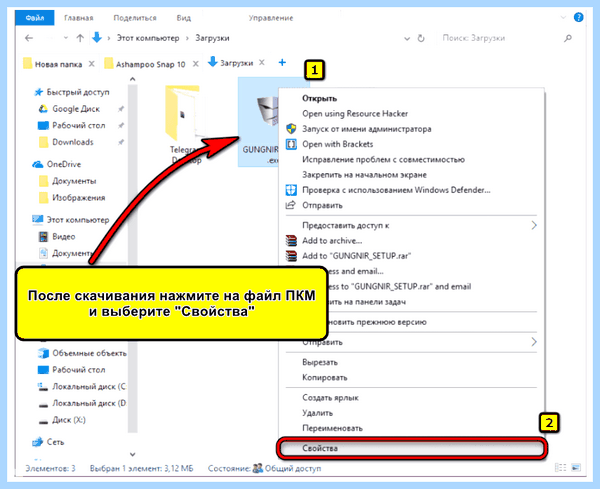The width and height of the screenshot is (600, 489).
Task: Choose Создать ярлык in the context menu
Action: point(330,398)
